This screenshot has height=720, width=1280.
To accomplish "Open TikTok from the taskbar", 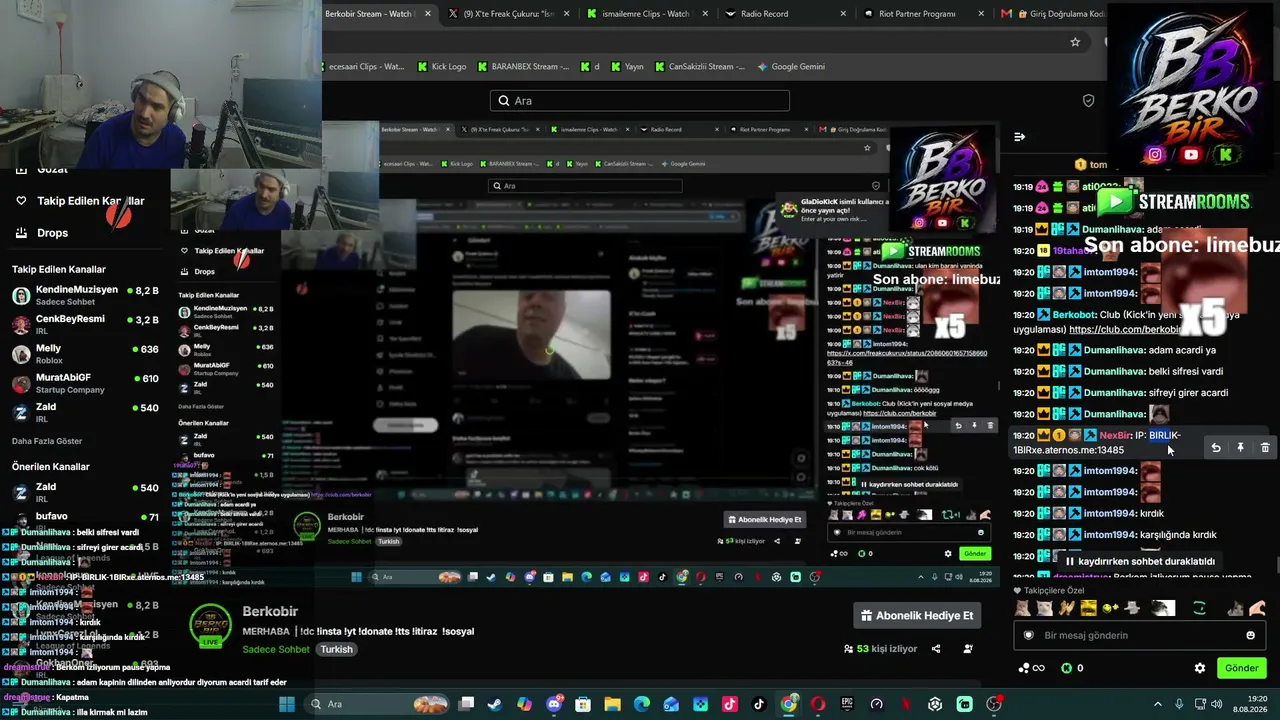I will click(759, 704).
